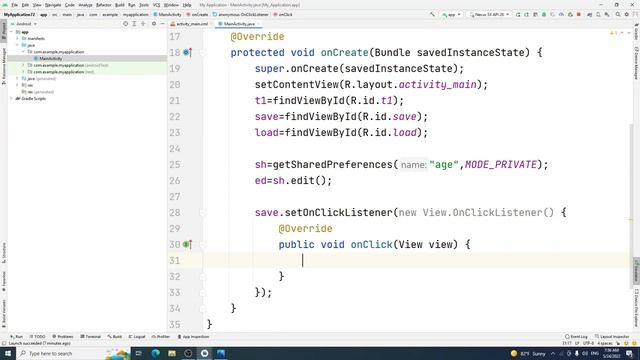Open the Navigate menu

53,5
